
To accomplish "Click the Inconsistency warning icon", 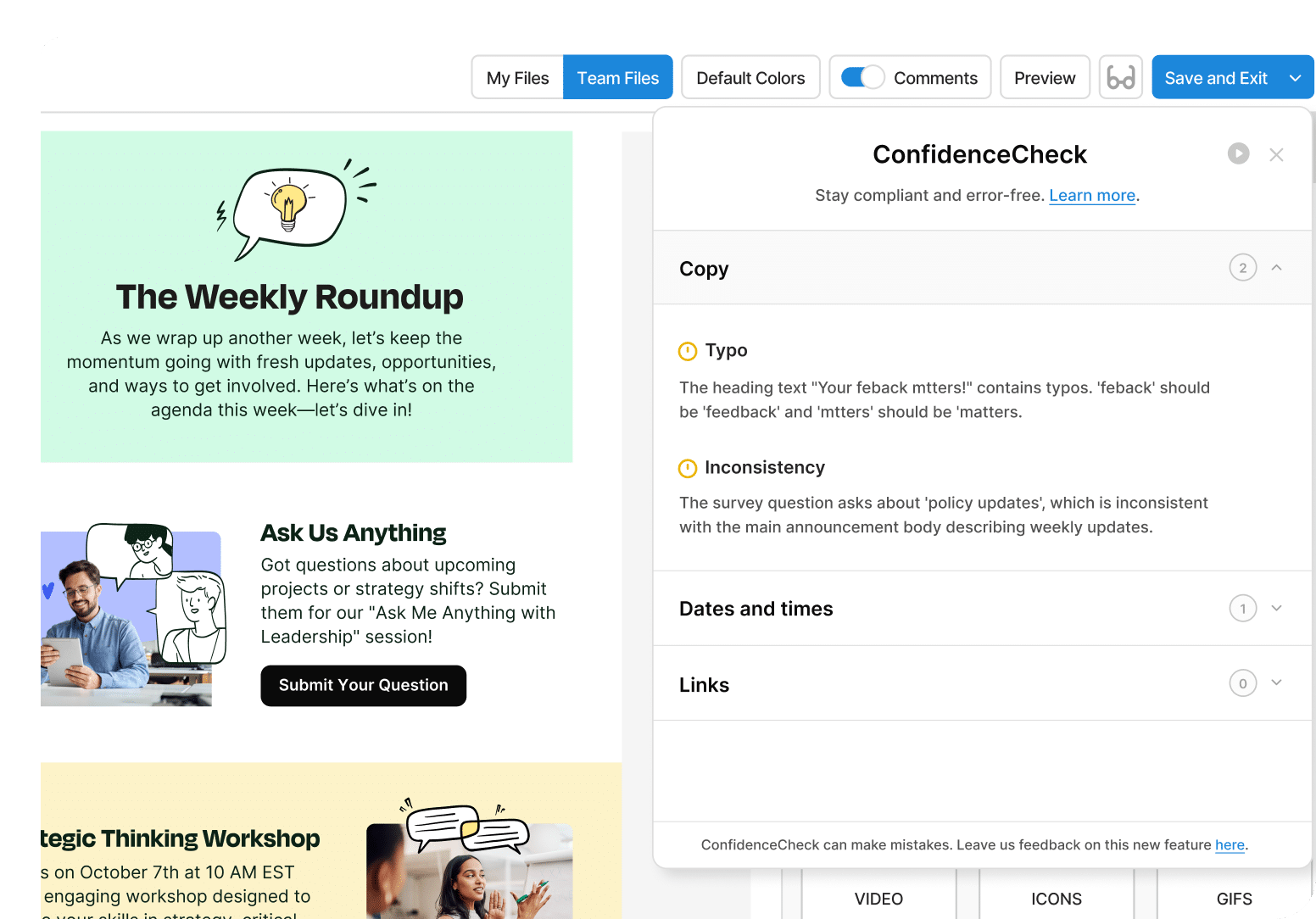I will pos(688,468).
